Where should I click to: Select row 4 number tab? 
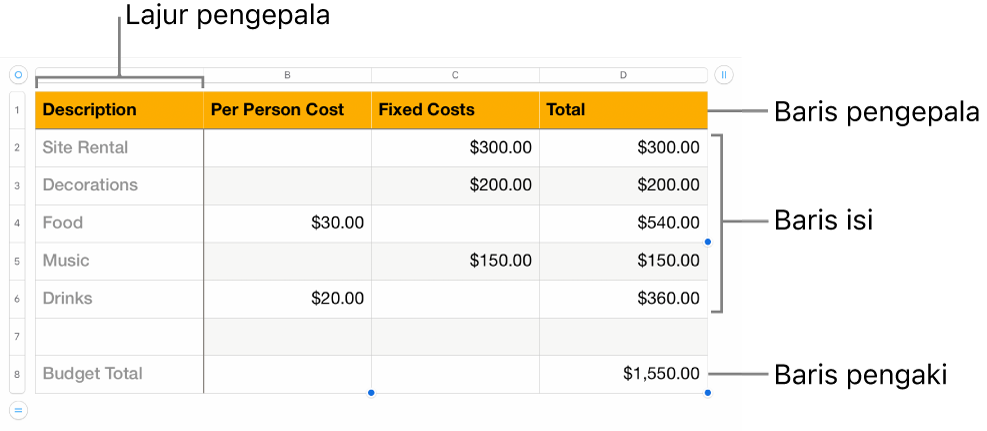(18, 223)
